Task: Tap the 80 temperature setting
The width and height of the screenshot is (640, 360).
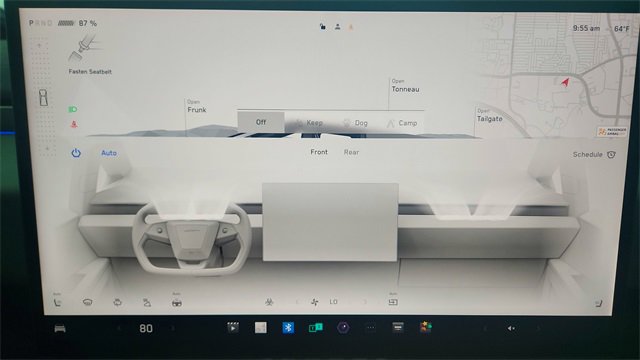Action: [146, 328]
